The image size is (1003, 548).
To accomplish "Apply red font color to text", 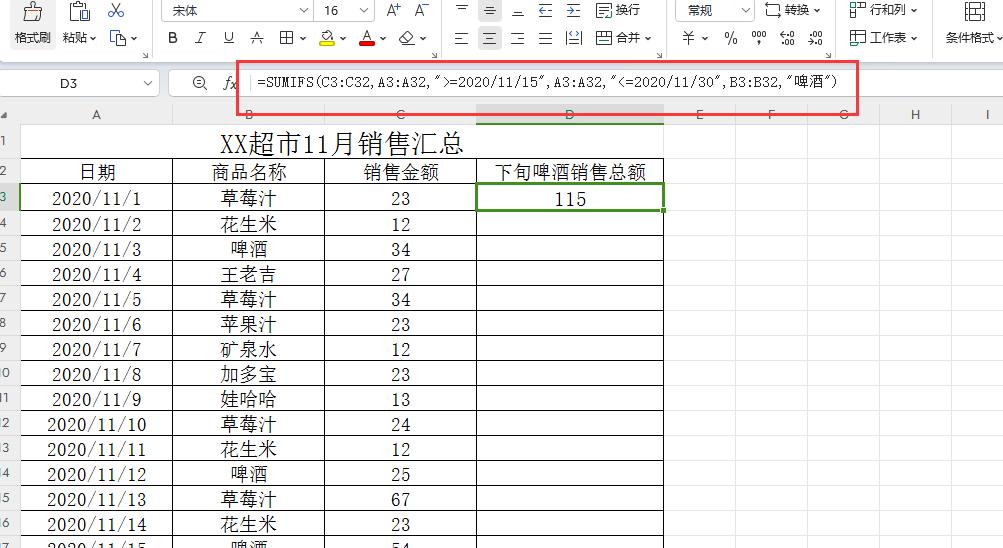I will [x=367, y=38].
